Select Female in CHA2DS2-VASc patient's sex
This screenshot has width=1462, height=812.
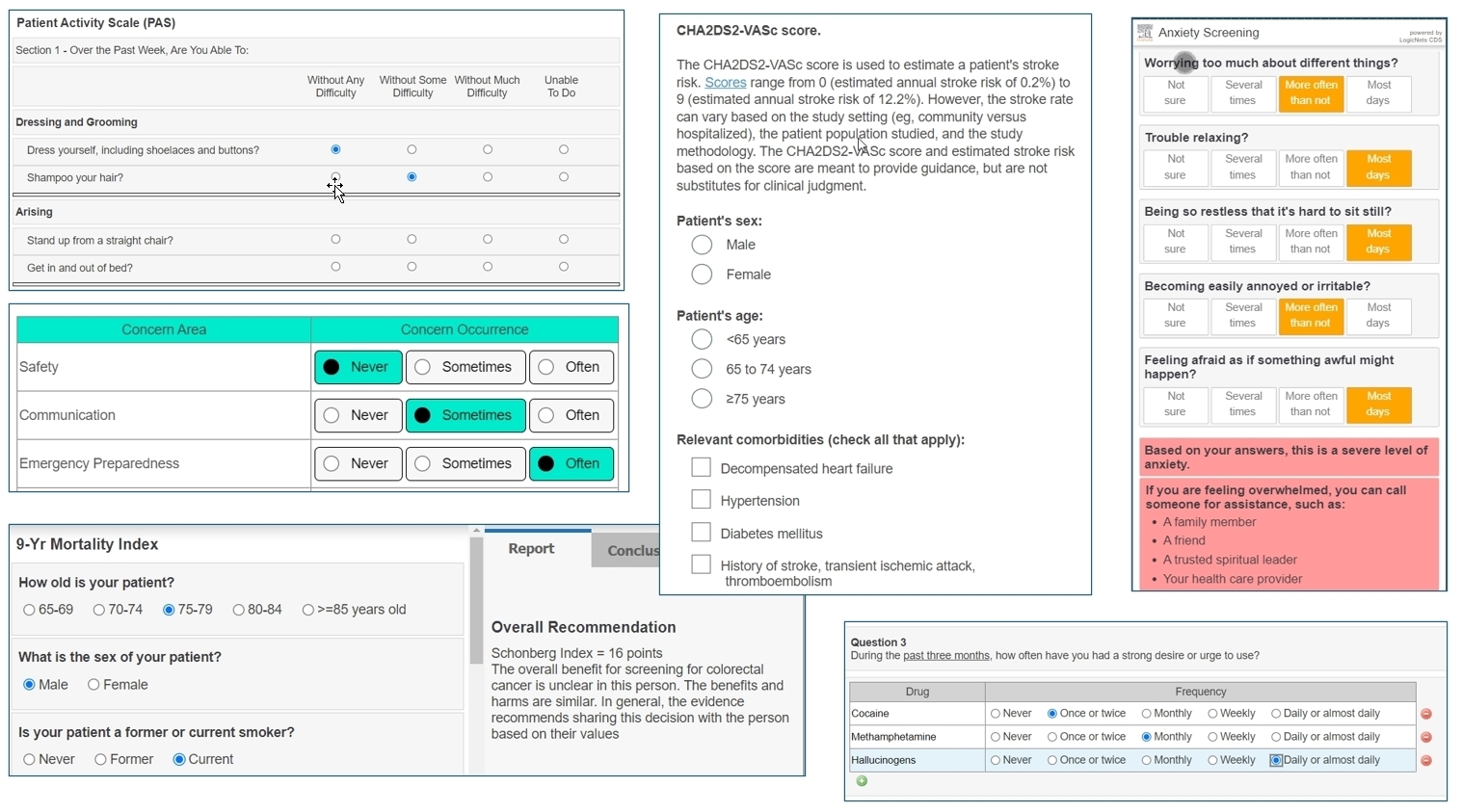pyautogui.click(x=702, y=275)
